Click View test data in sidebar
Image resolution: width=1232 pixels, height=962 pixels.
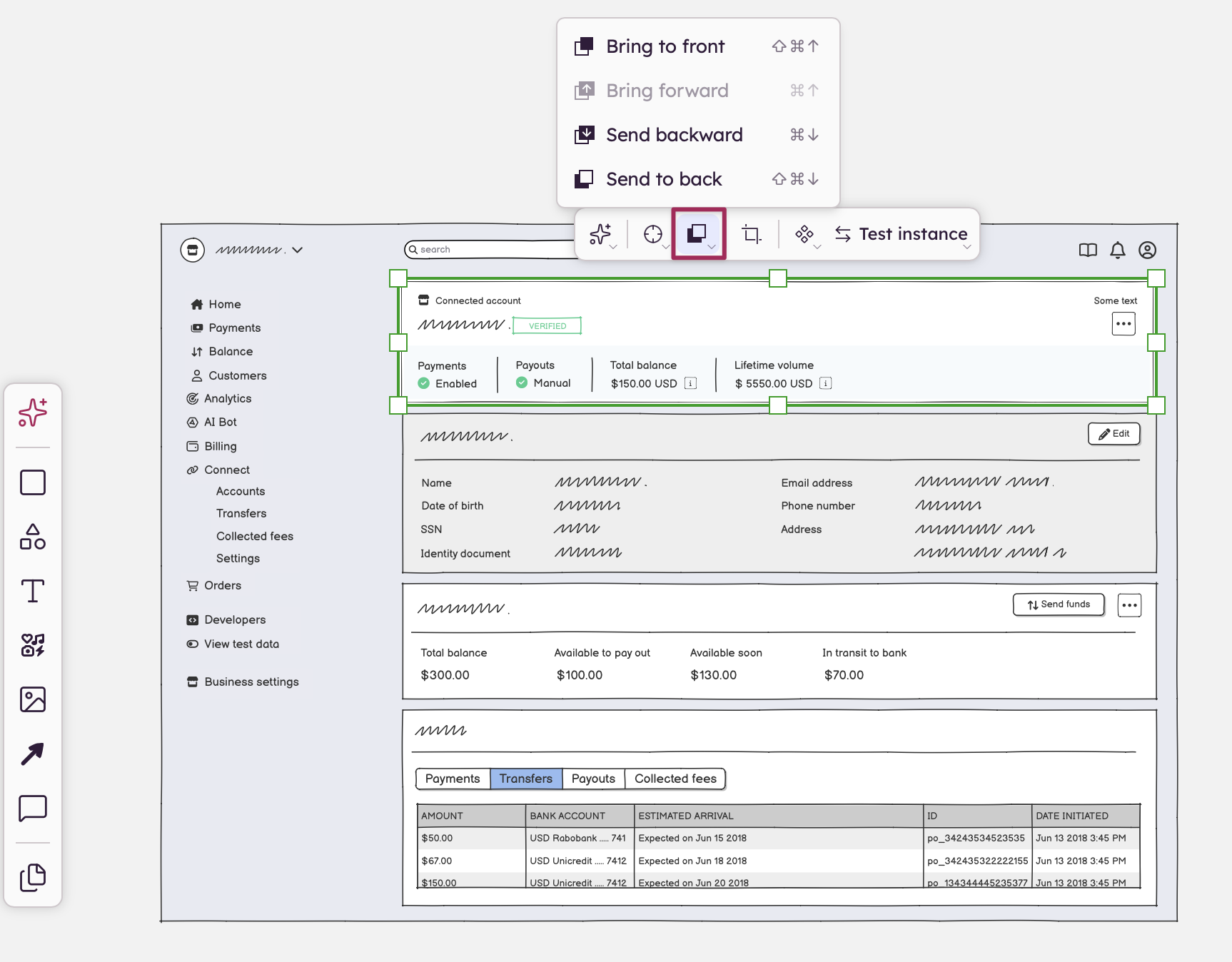click(x=233, y=644)
